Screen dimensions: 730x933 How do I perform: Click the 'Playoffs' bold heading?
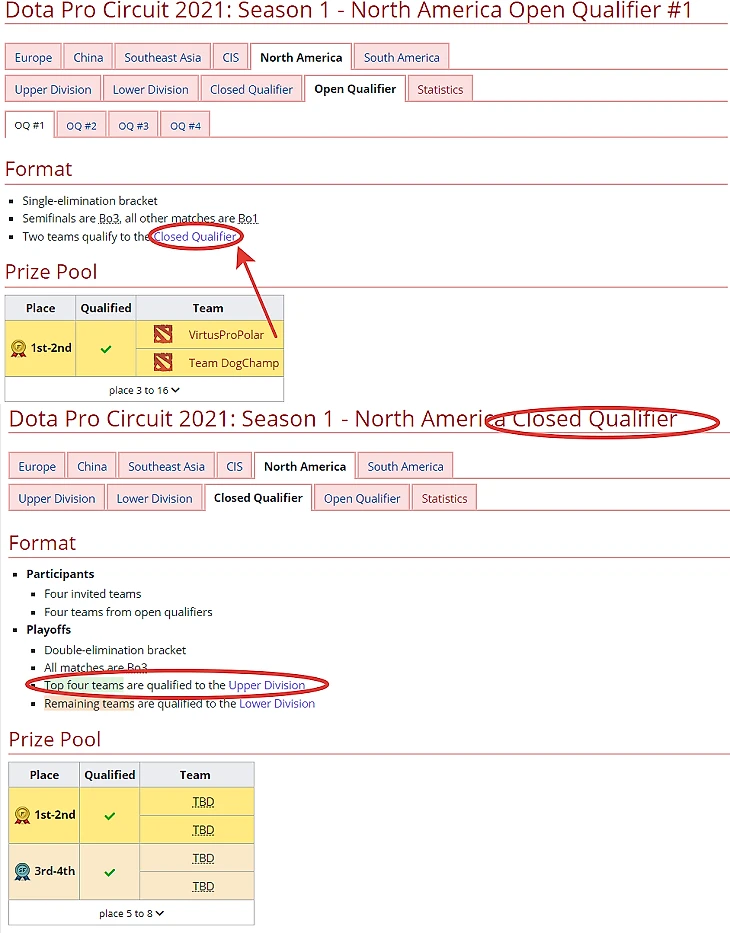point(49,630)
